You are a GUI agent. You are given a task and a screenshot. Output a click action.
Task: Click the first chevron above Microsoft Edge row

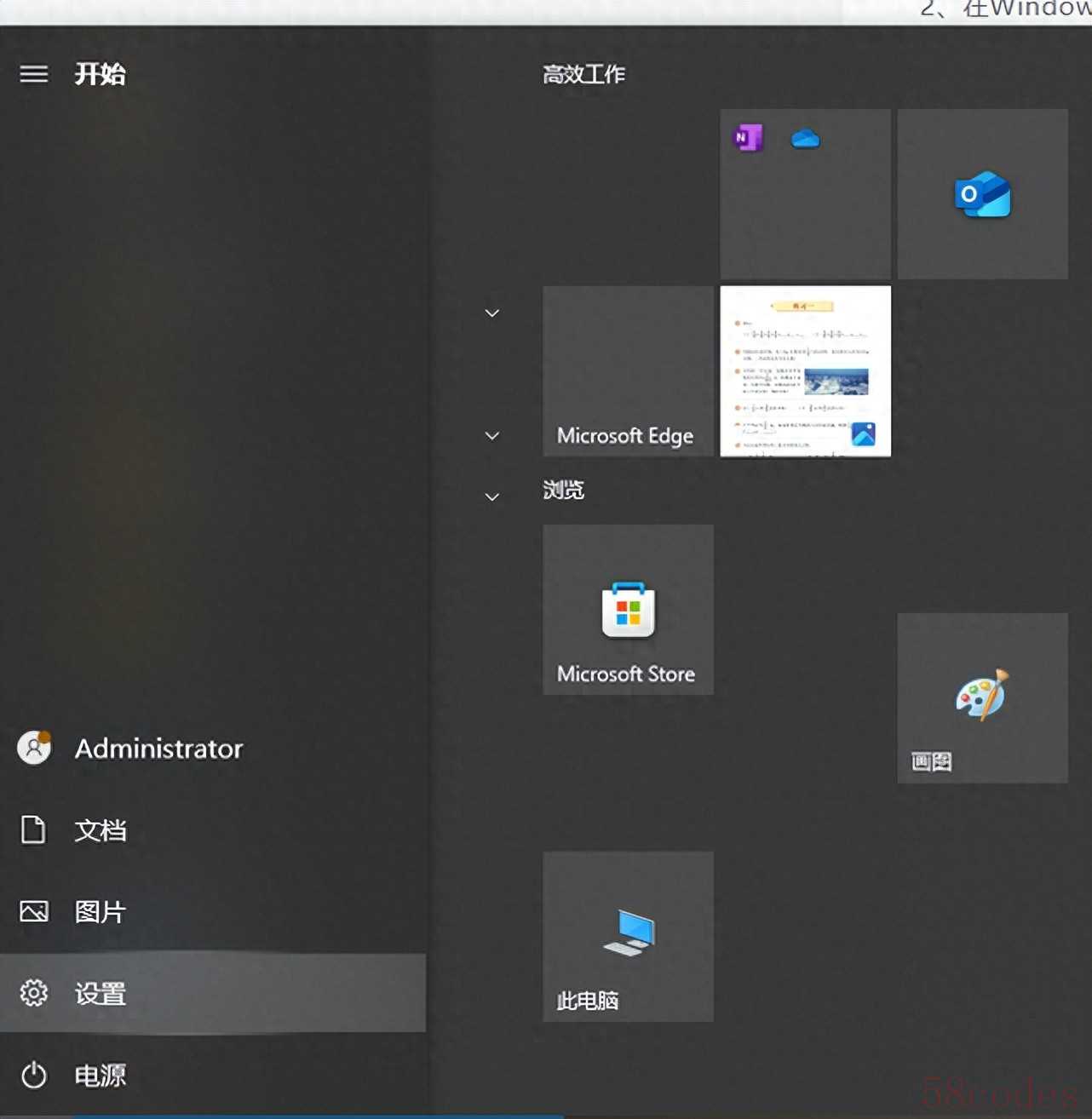tap(492, 313)
